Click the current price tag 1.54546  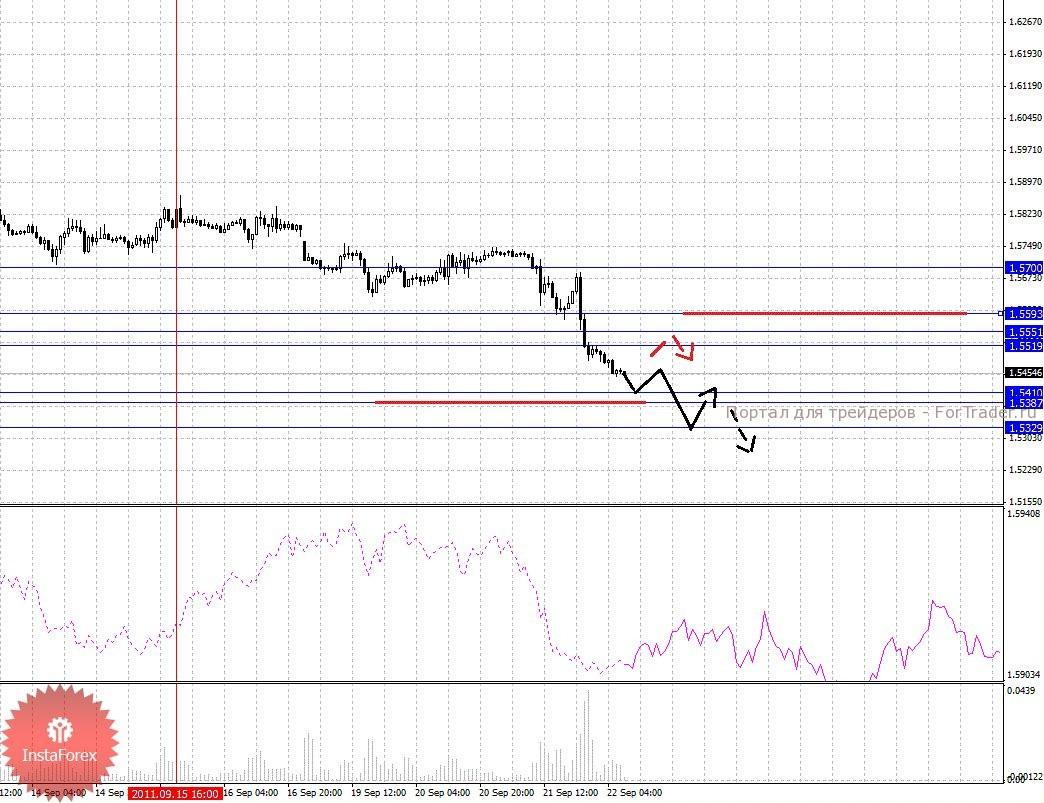(x=1024, y=373)
